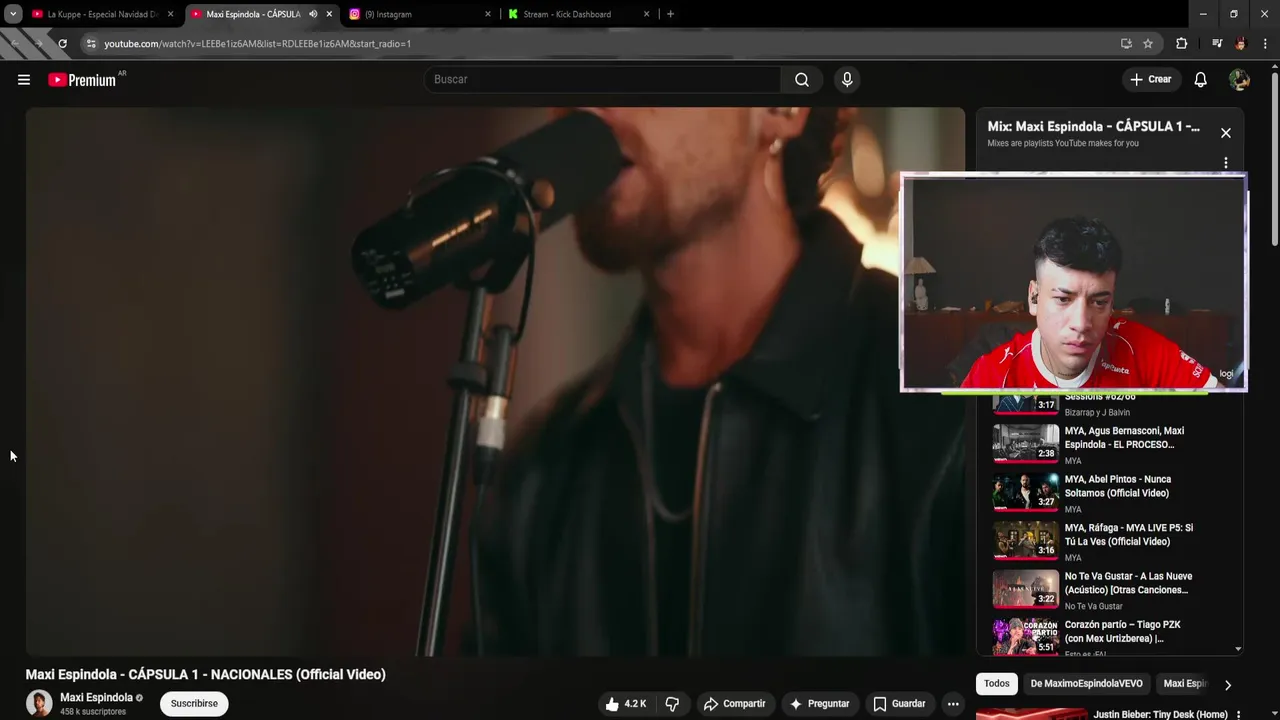
Task: Bookmark this page with star icon
Action: click(1148, 44)
